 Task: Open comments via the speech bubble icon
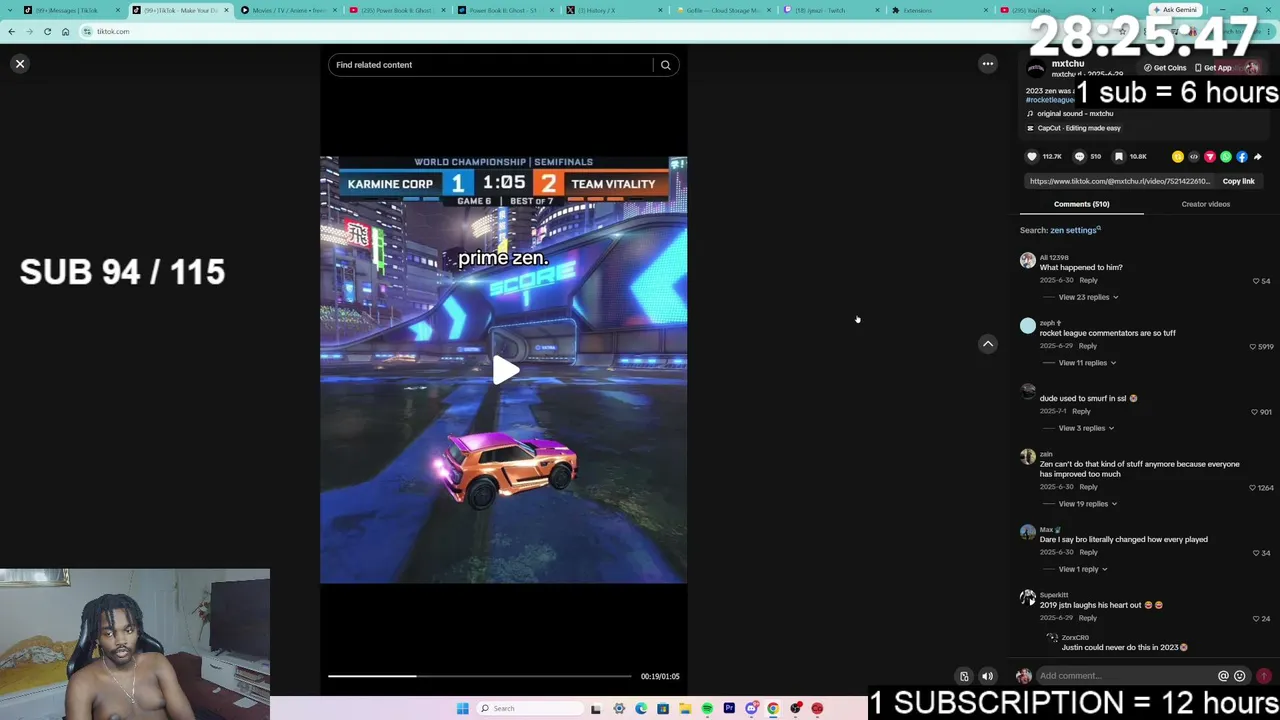[1079, 157]
